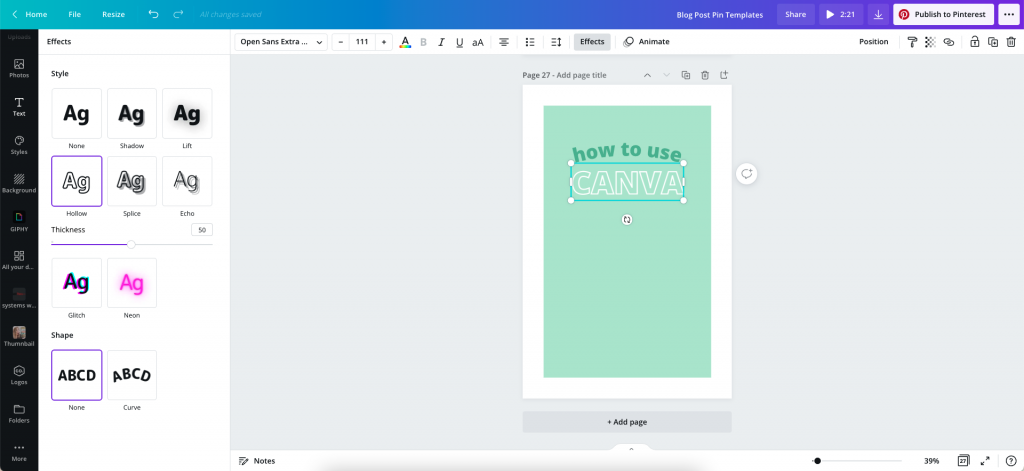Screen dimensions: 1024x471
Task: Select the Hollow text style
Action: click(x=76, y=181)
